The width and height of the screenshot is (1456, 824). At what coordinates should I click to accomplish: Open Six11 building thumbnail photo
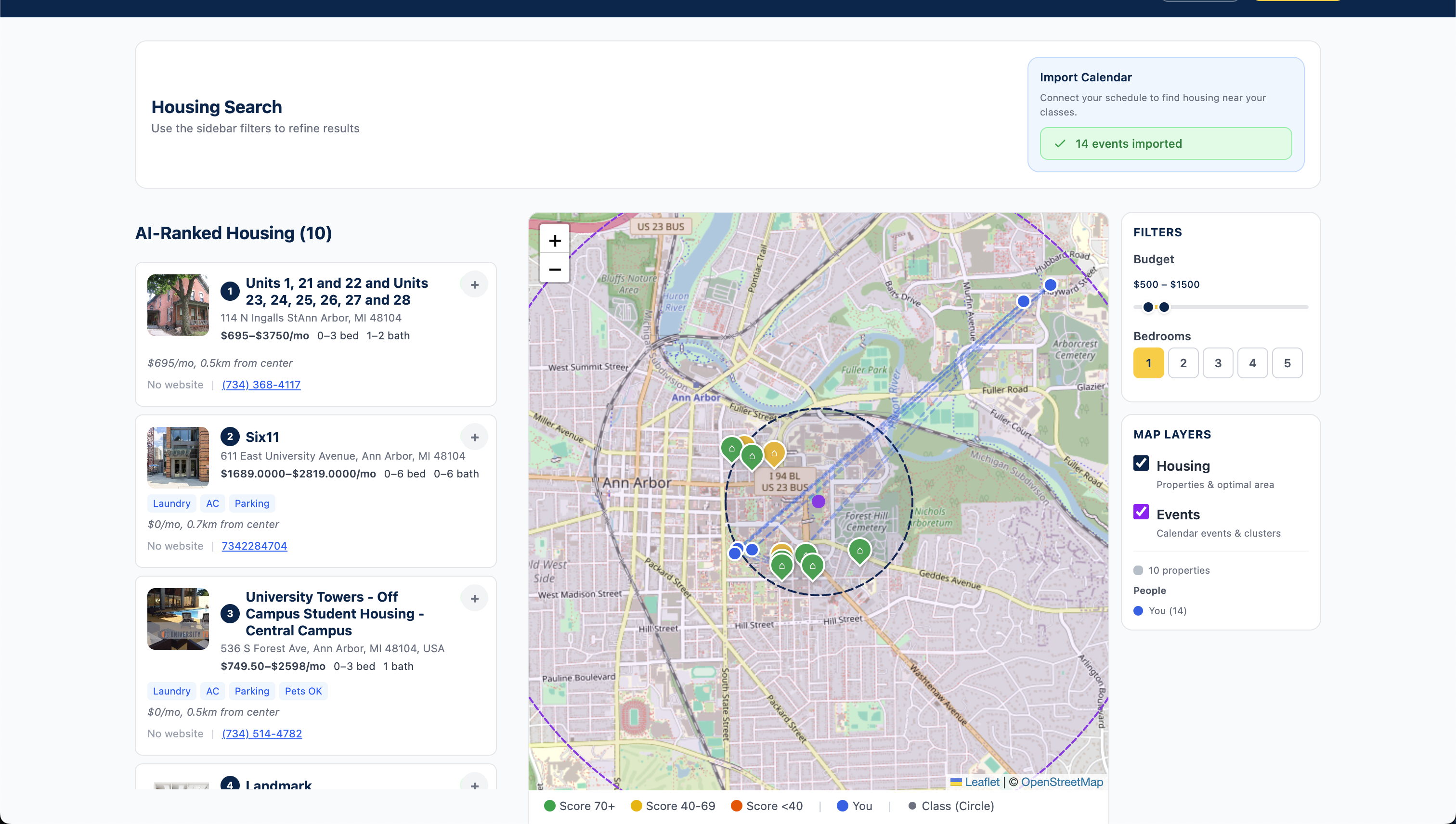(x=178, y=457)
